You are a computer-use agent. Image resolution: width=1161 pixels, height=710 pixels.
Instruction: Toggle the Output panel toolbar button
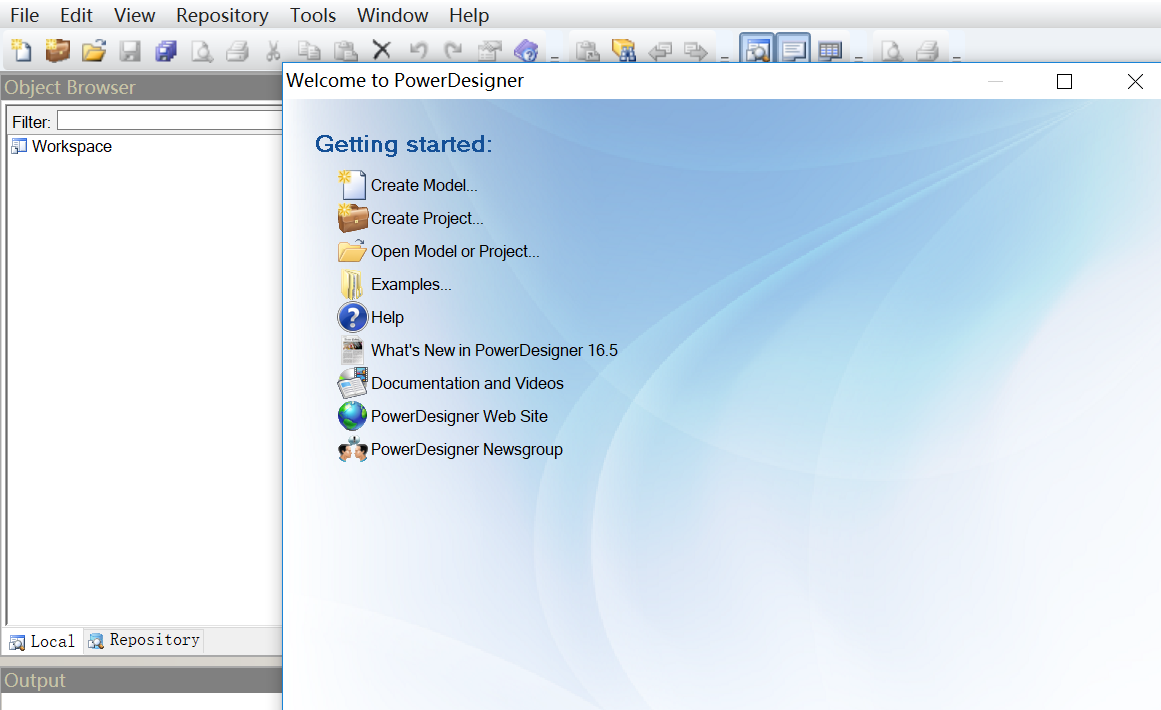pyautogui.click(x=793, y=49)
